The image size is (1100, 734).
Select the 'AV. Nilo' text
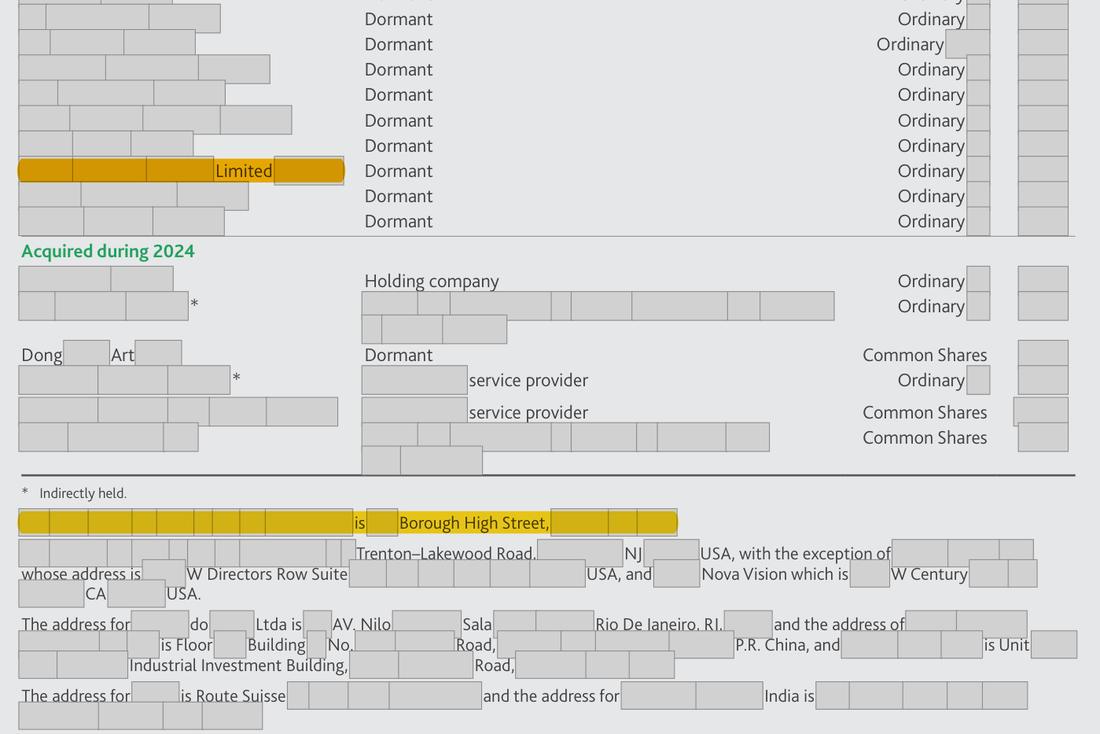coord(362,625)
